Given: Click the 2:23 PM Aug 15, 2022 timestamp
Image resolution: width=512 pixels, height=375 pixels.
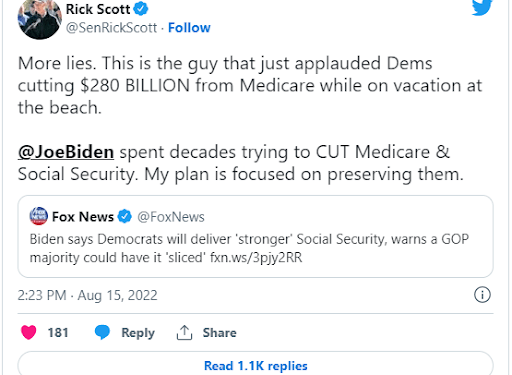Looking at the screenshot, I should click(87, 295).
